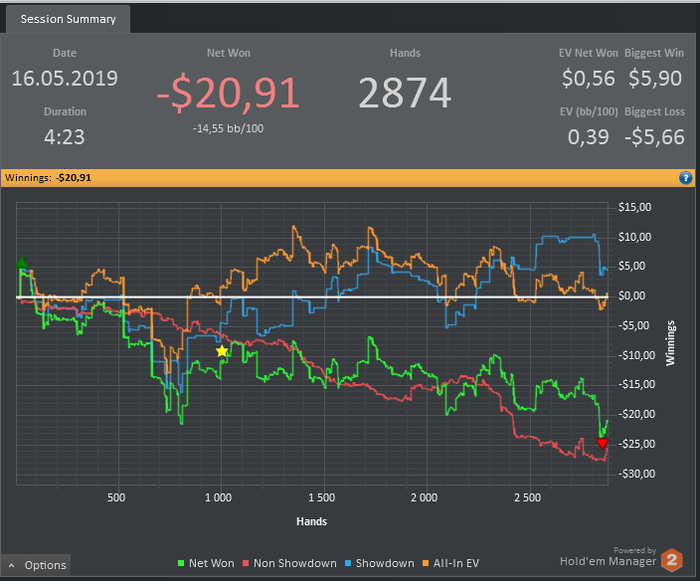This screenshot has width=700, height=581.
Task: Toggle the Net Won legend series
Action: pyautogui.click(x=206, y=563)
